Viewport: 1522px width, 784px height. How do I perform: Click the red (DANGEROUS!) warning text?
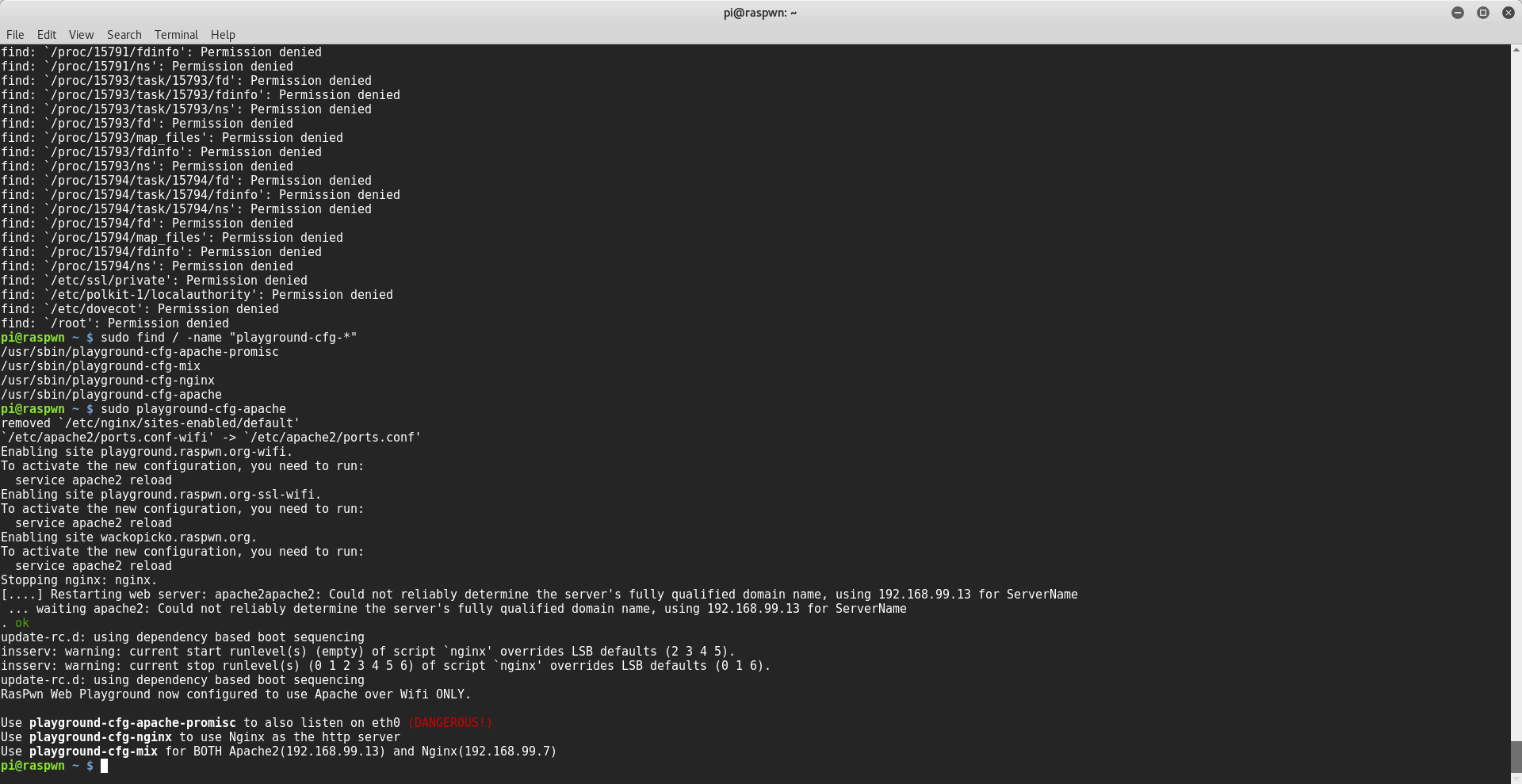[450, 723]
